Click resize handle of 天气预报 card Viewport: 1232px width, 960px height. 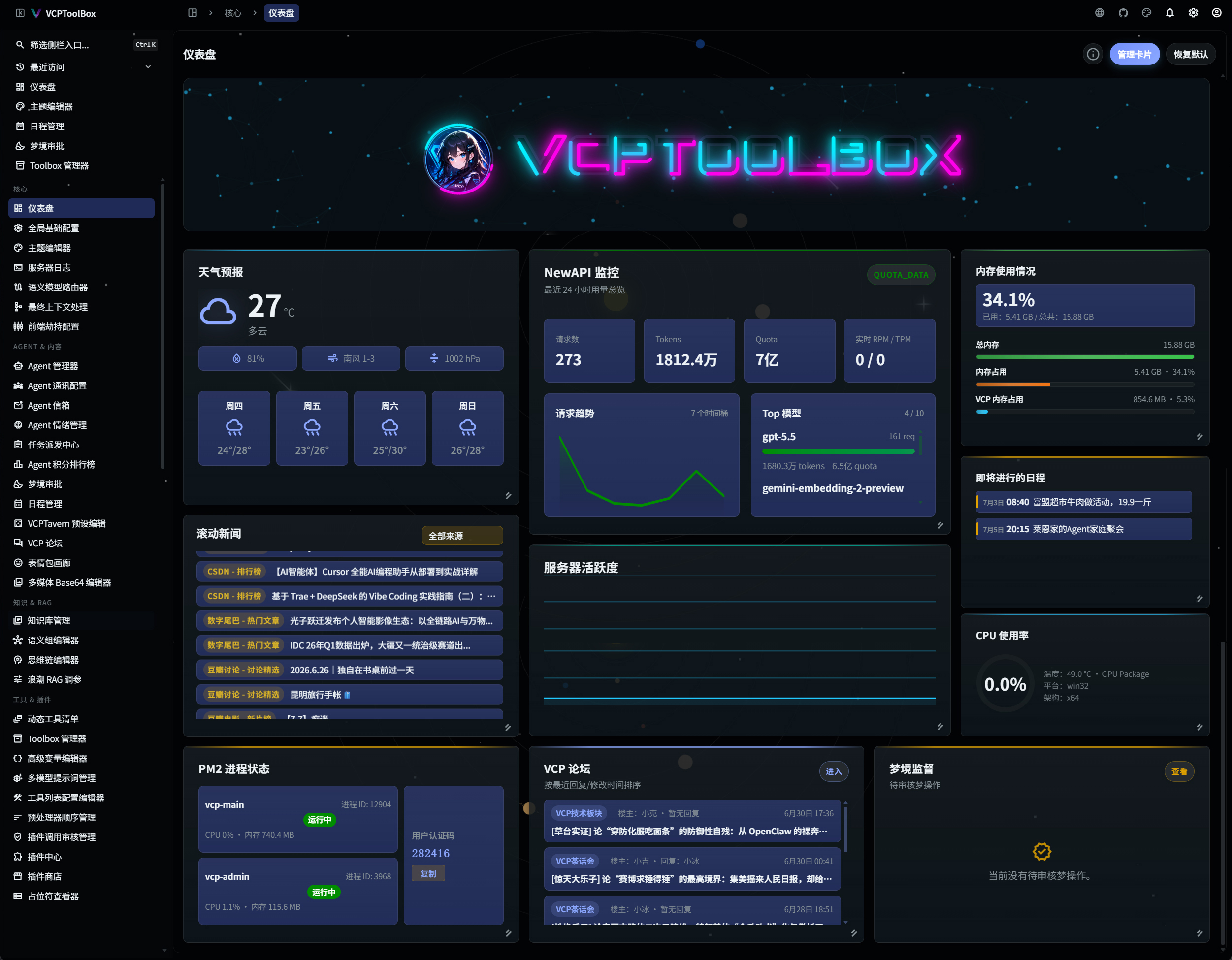(x=508, y=495)
